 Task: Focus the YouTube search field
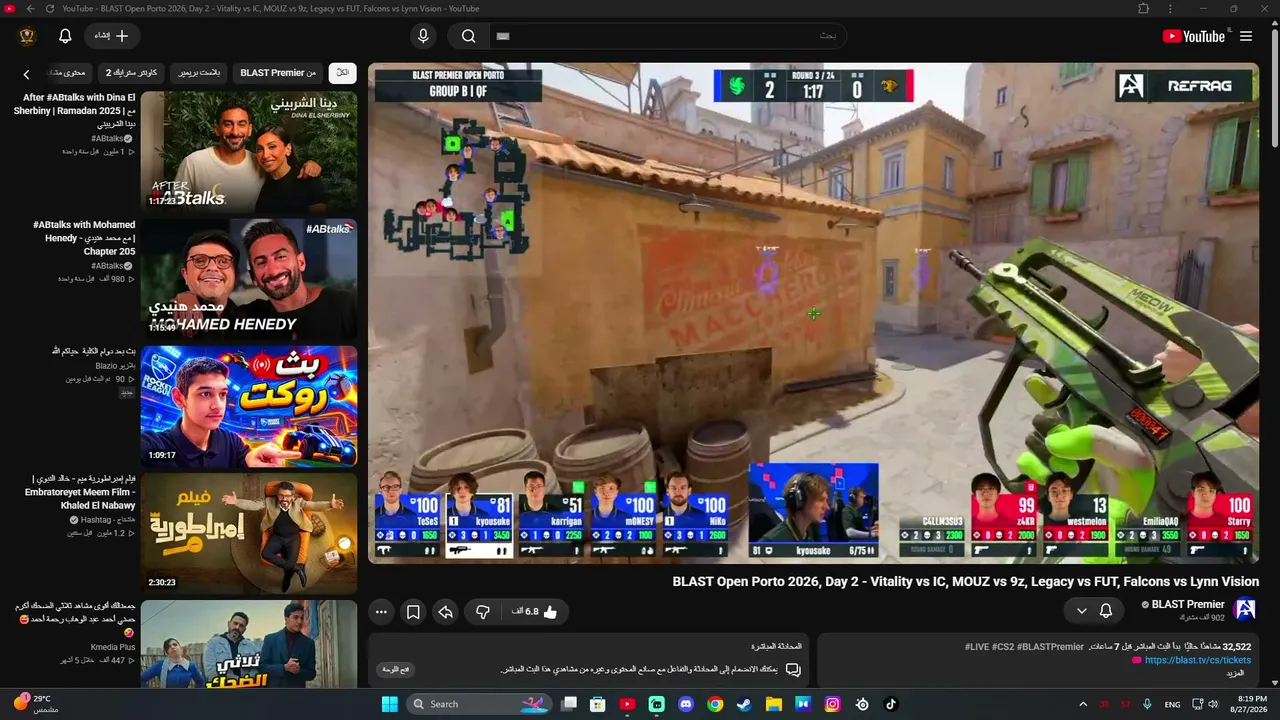[x=670, y=36]
